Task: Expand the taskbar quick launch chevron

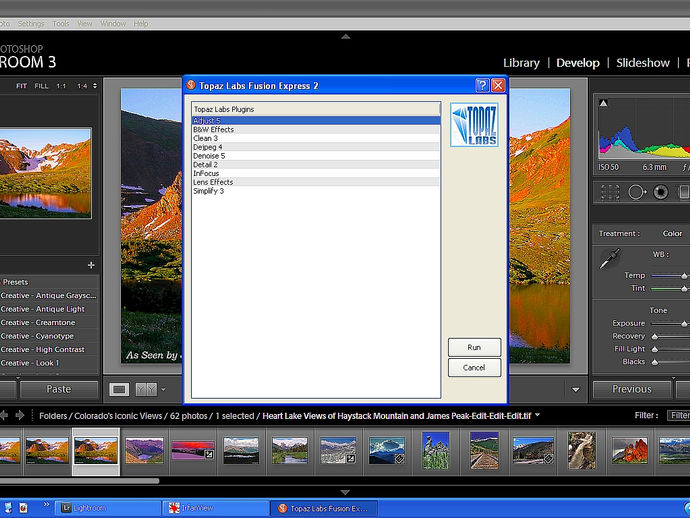Action: coord(46,504)
